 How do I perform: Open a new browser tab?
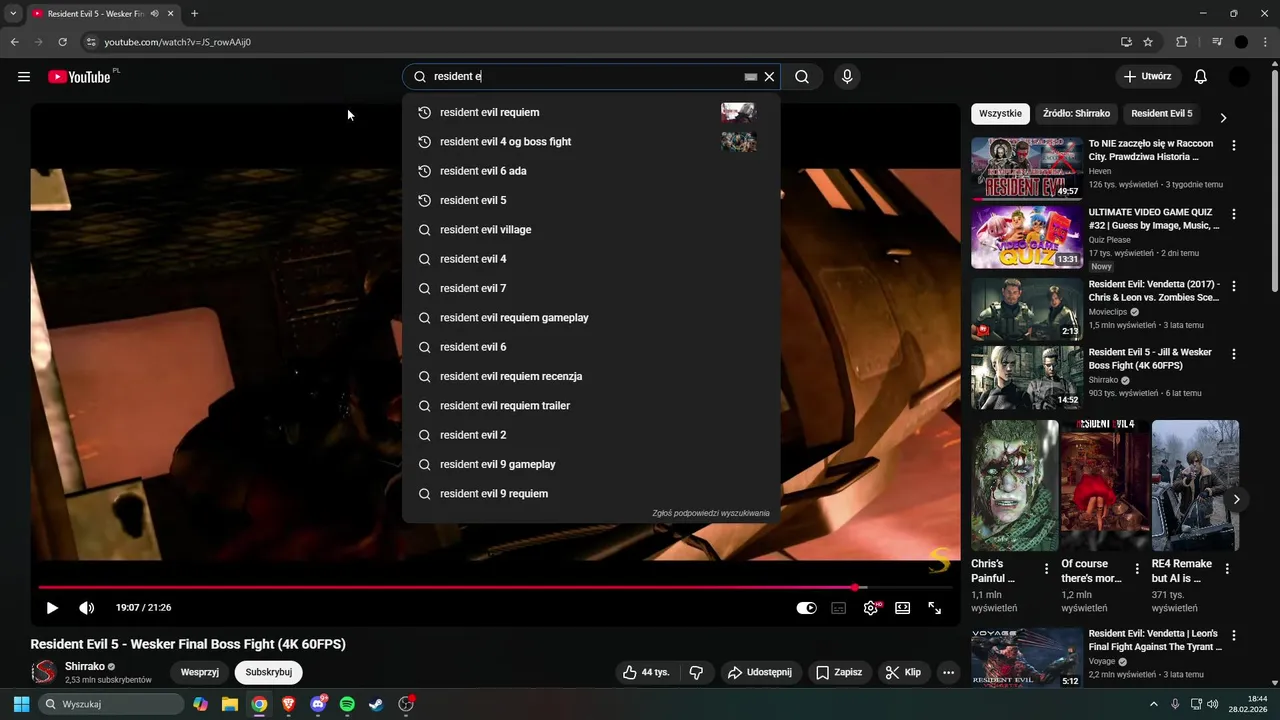pyautogui.click(x=194, y=14)
